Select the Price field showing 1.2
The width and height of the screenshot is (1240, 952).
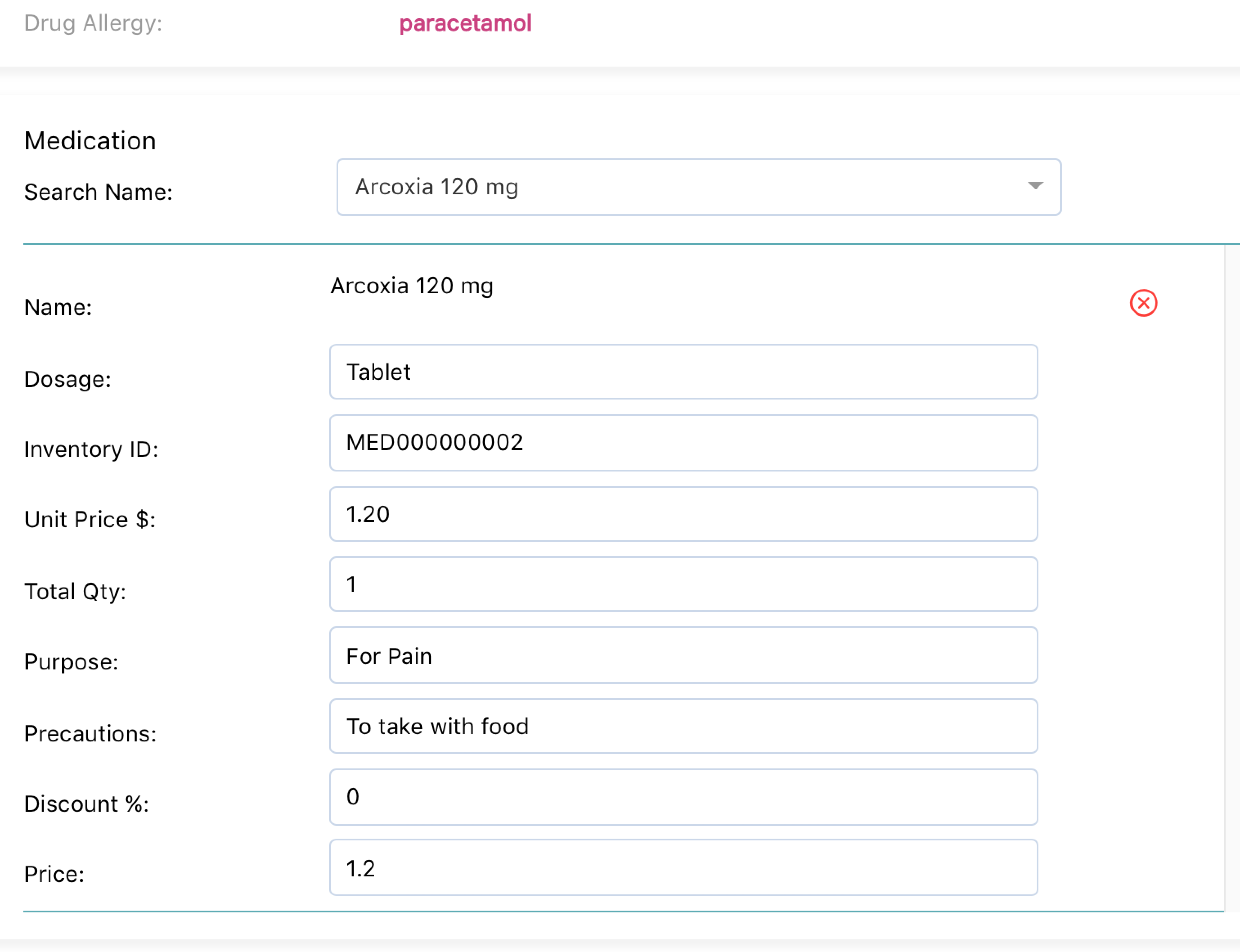684,867
